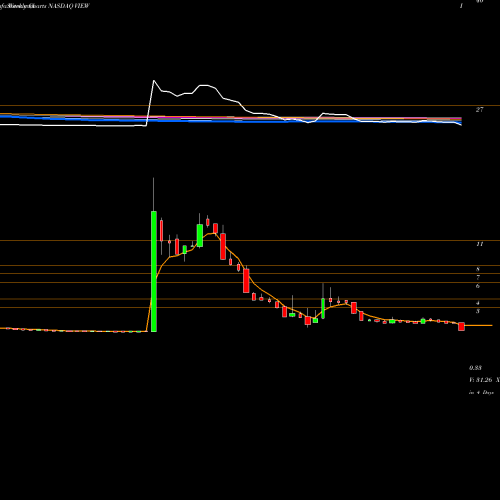
Task: Click the highest peak of the white indicator line
Action: click(x=154, y=81)
